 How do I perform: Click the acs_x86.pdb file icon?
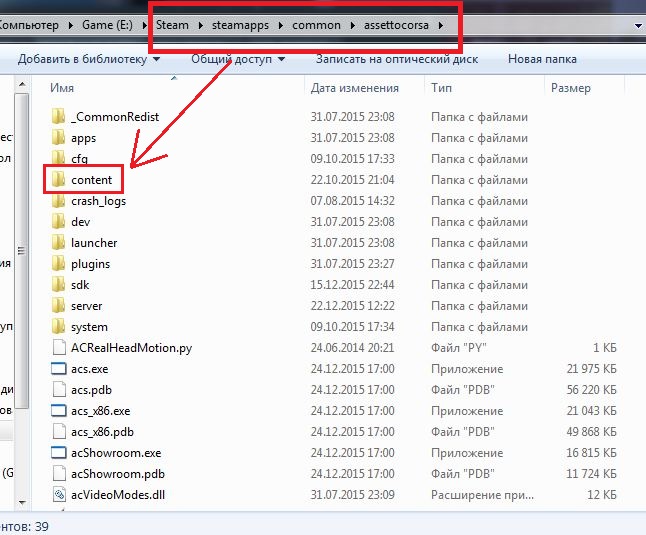(59, 432)
